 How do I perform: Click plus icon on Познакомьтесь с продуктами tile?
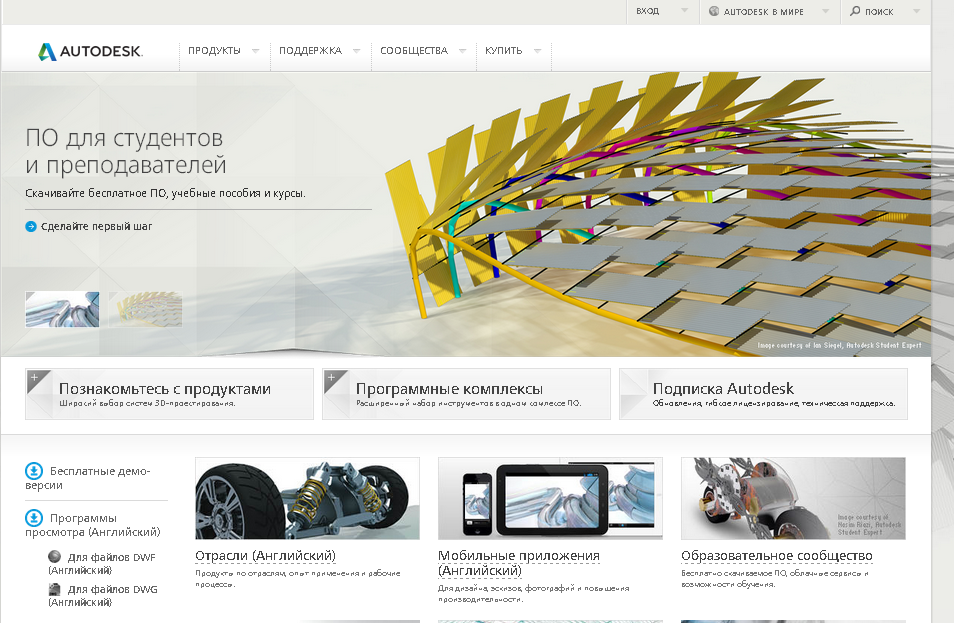tap(35, 378)
